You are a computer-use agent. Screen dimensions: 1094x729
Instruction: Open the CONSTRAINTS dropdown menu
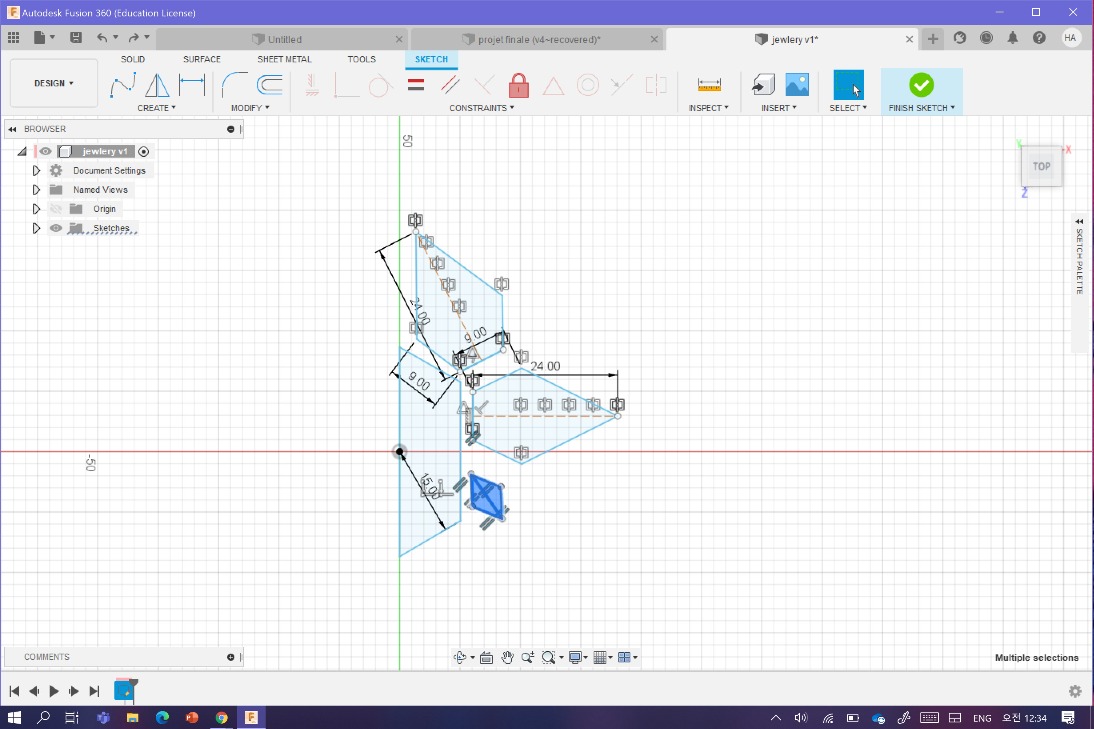481,108
